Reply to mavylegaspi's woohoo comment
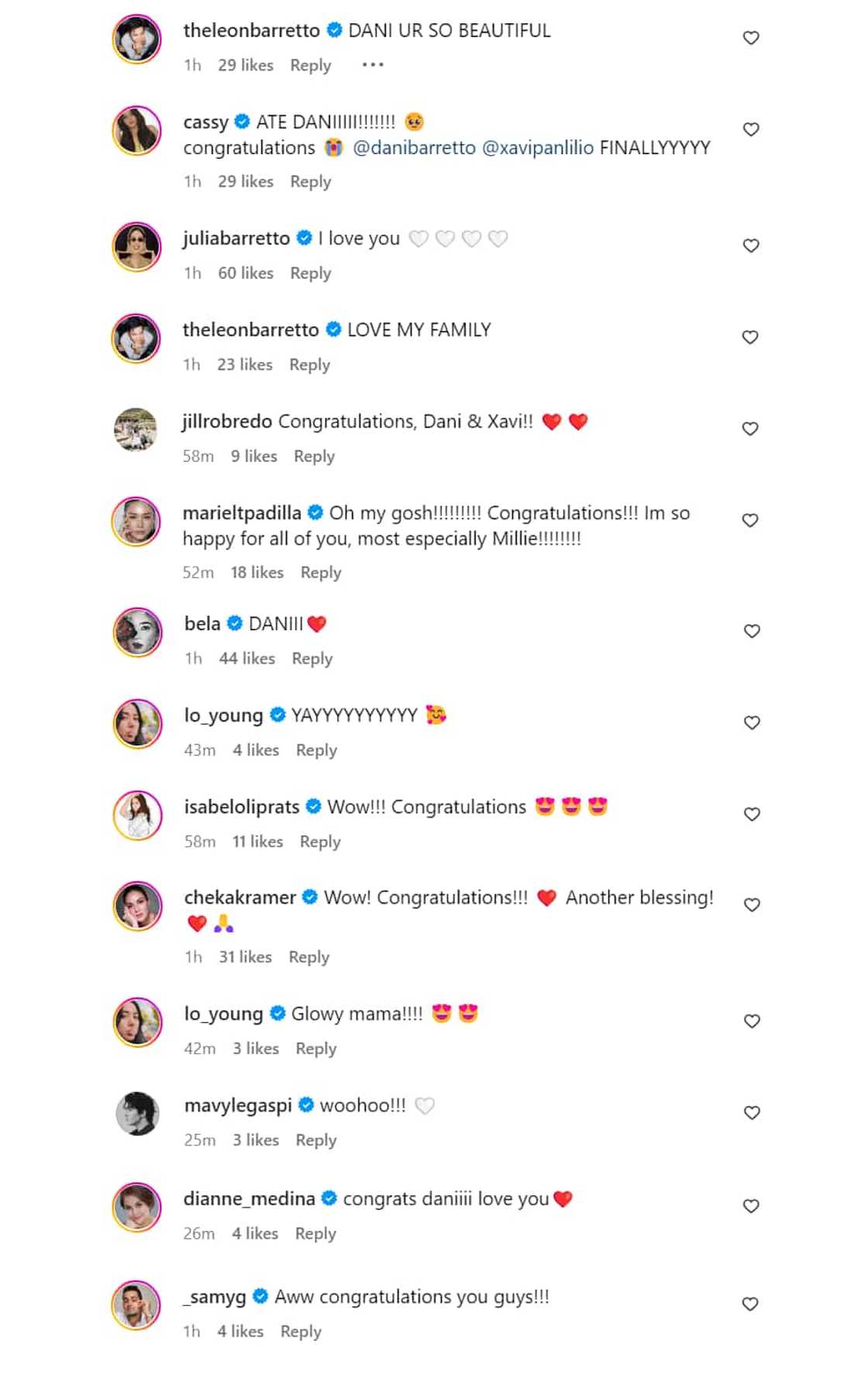This screenshot has width=868, height=1399. click(x=316, y=1140)
